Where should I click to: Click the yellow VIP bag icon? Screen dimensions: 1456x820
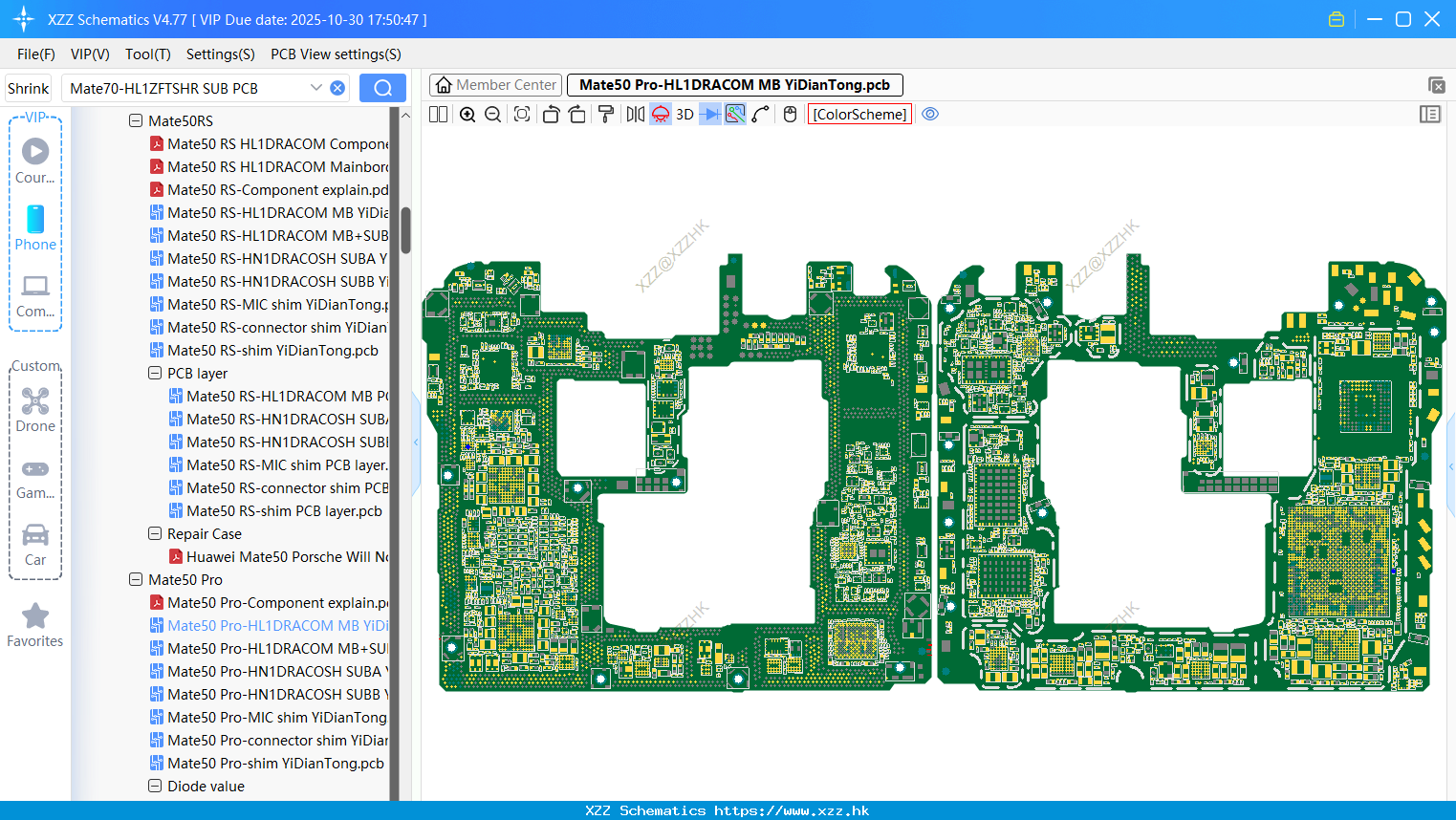(x=1336, y=19)
